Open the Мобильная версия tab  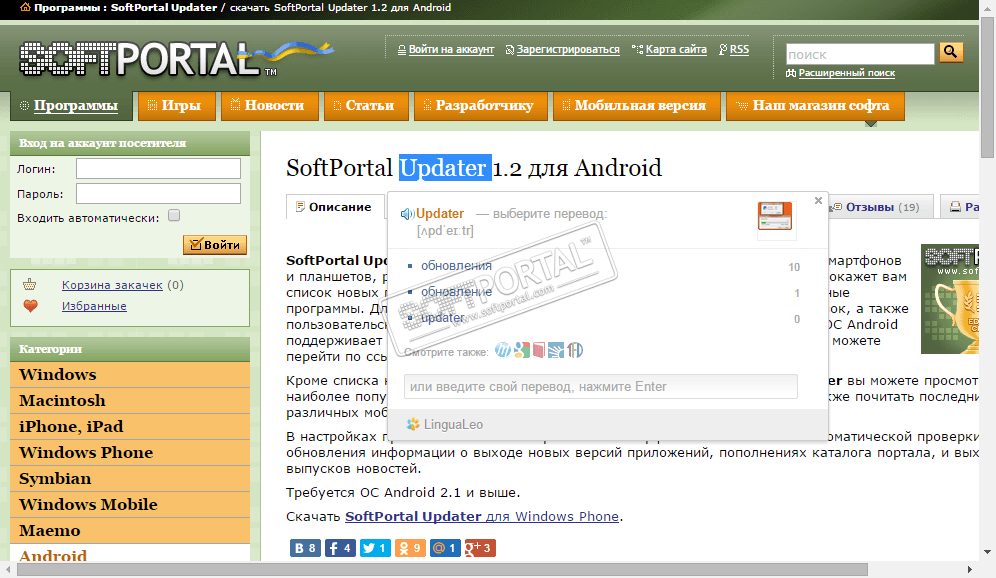(636, 105)
